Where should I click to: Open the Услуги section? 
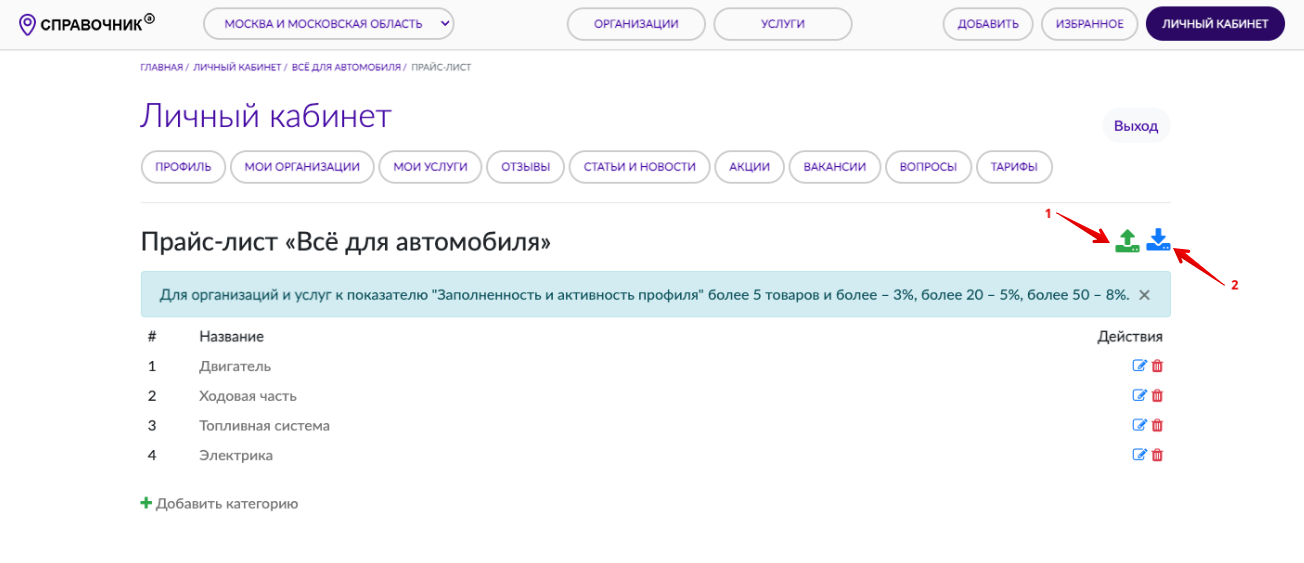click(x=783, y=24)
